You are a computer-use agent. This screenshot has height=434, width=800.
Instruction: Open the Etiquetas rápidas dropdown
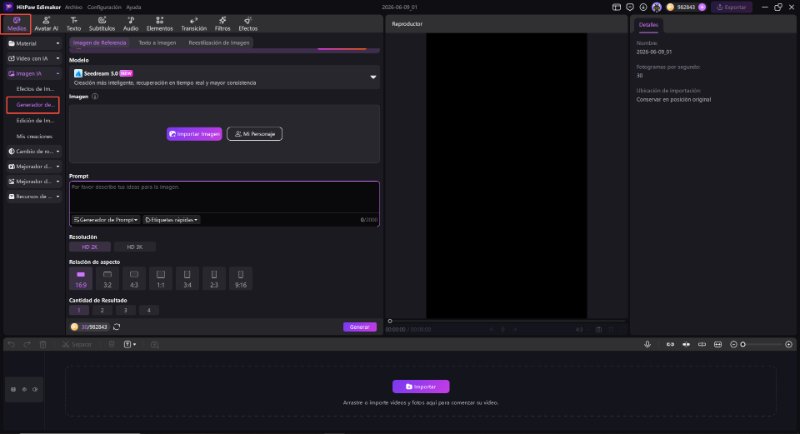(171, 220)
